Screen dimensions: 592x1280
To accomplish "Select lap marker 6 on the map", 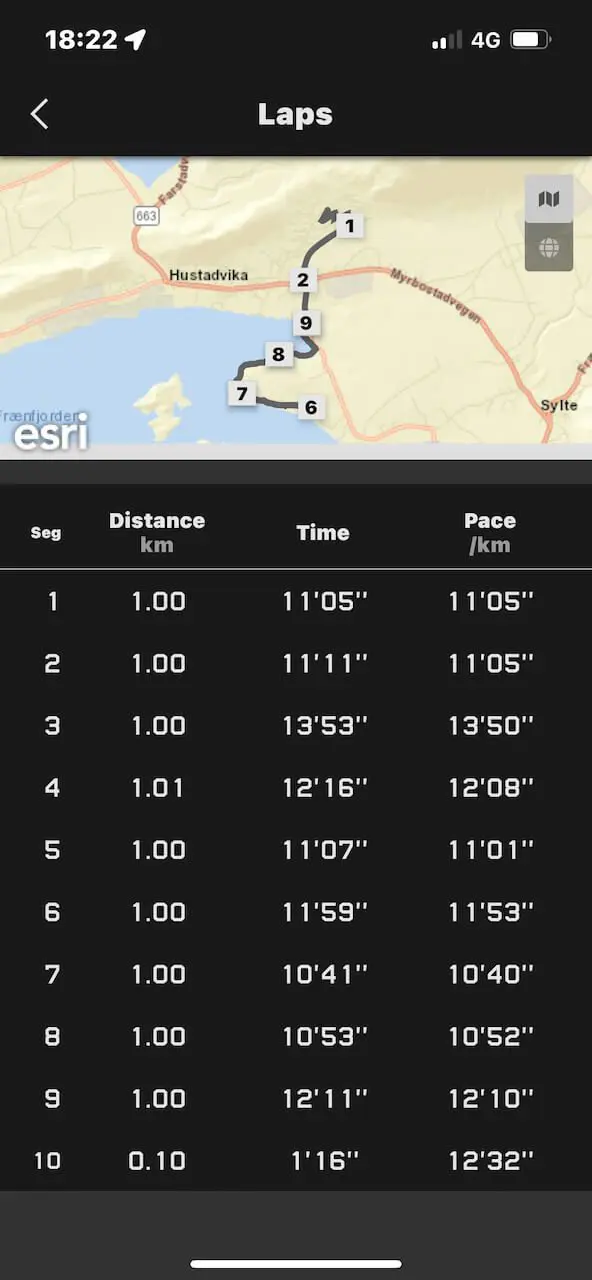I will [311, 407].
